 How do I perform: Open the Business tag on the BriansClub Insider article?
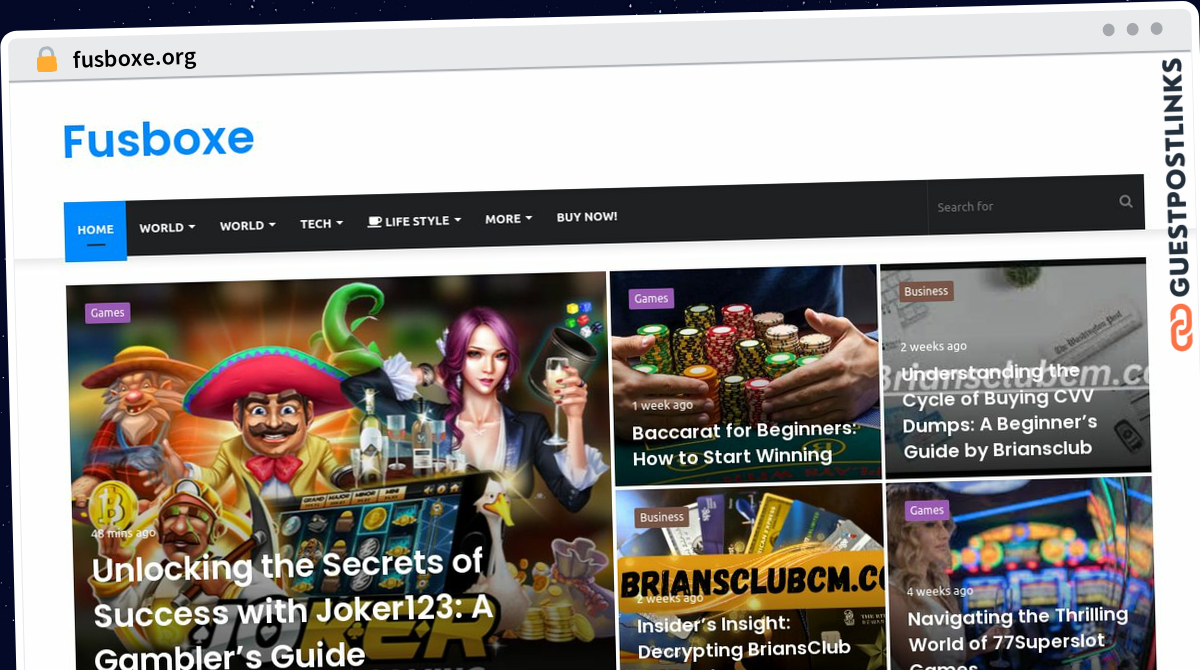click(662, 518)
